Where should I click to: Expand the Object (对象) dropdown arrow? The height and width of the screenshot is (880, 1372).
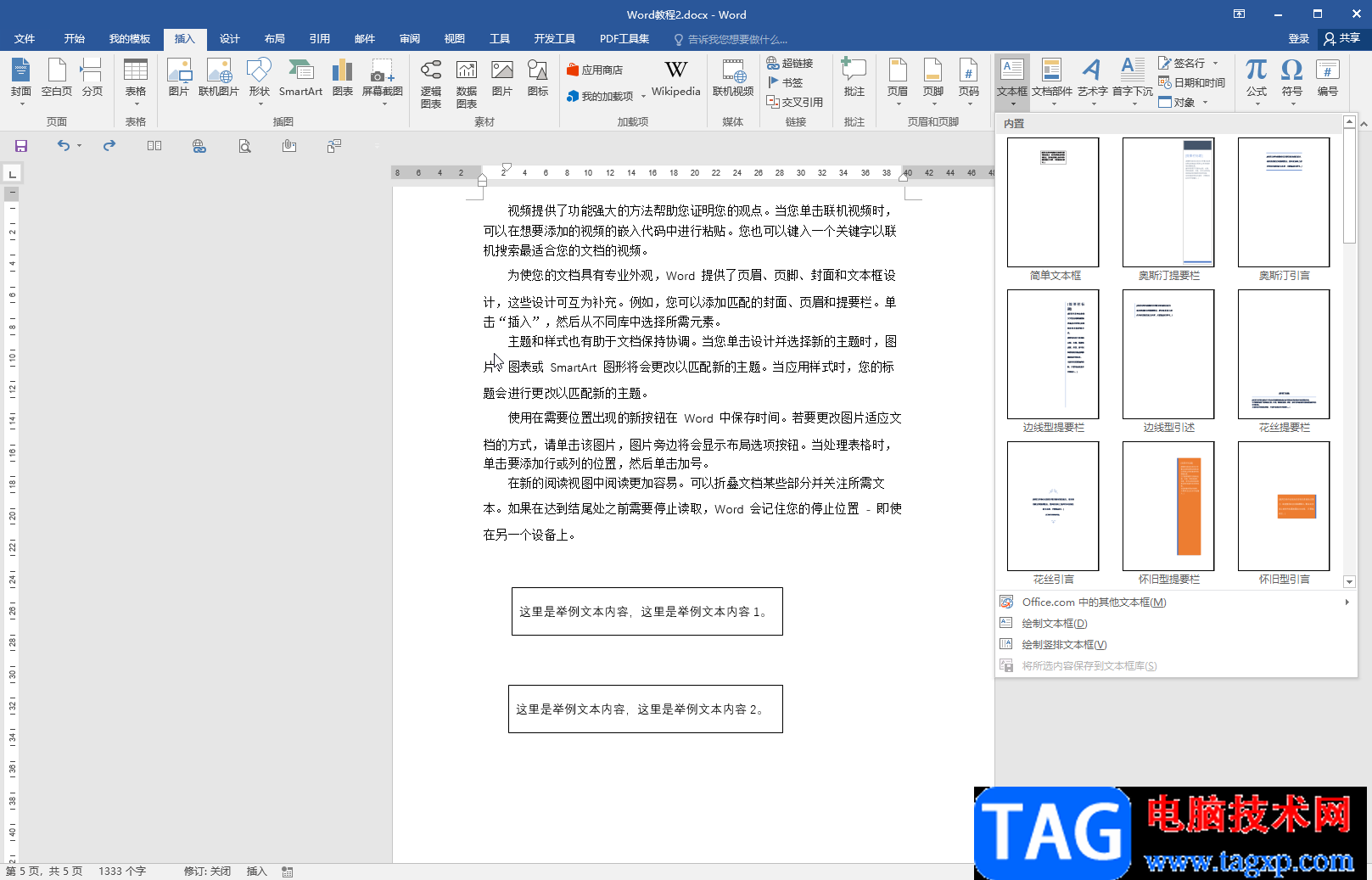pos(1205,103)
